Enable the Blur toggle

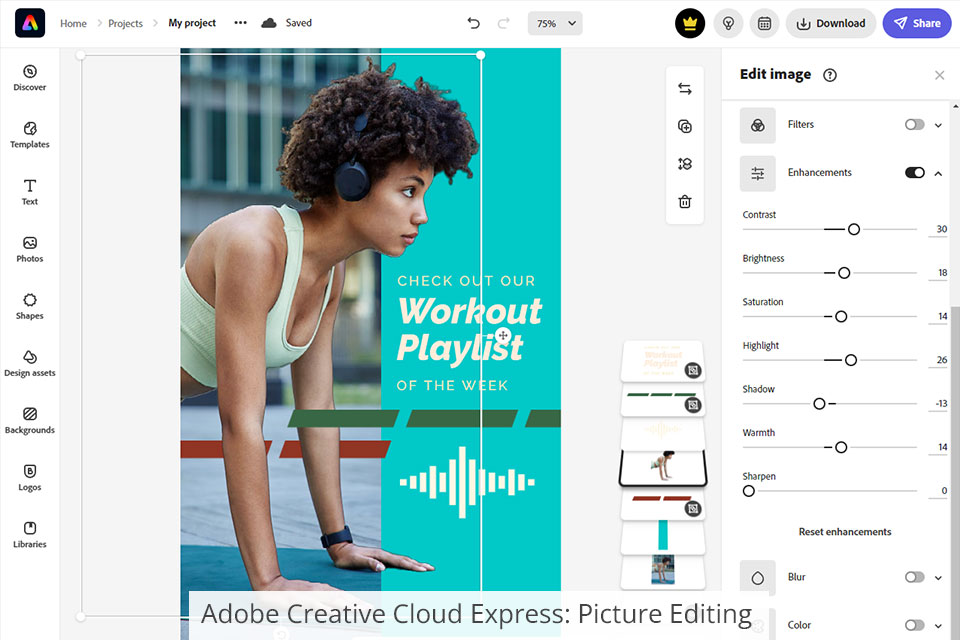pos(914,577)
